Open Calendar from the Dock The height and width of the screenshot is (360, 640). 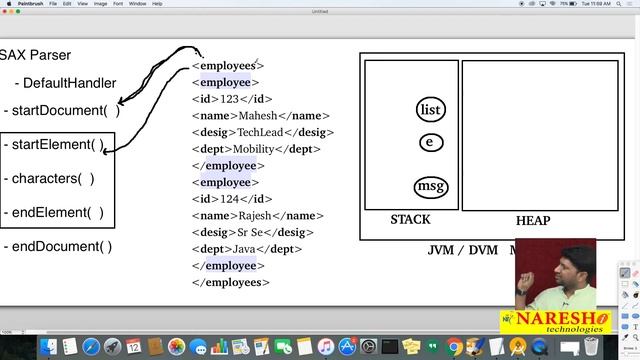click(133, 347)
